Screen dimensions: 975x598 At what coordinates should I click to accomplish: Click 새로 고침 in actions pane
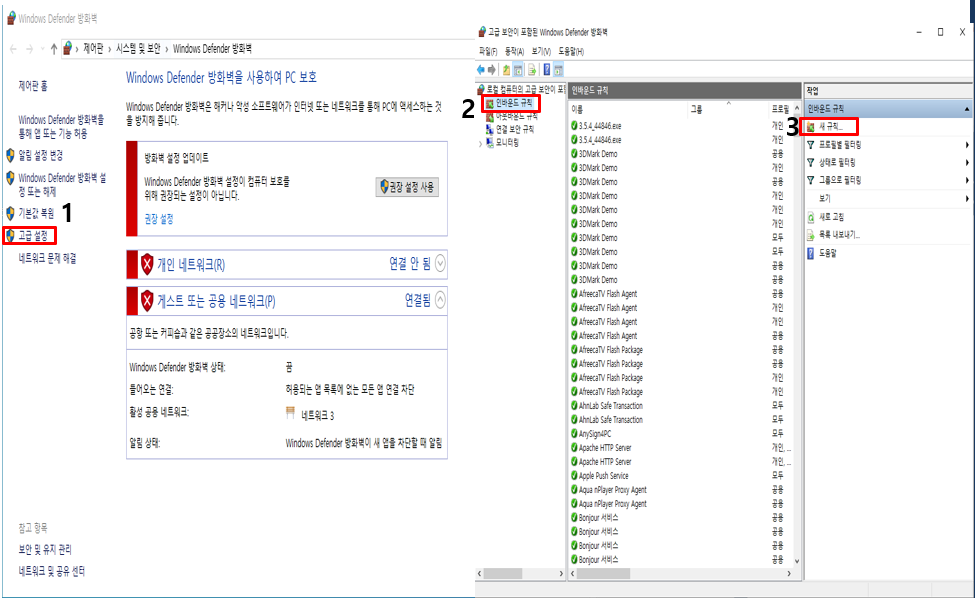click(x=831, y=217)
